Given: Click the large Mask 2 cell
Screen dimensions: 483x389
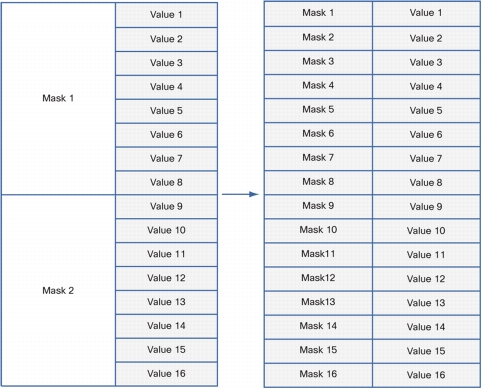Looking at the screenshot, I should tap(58, 291).
